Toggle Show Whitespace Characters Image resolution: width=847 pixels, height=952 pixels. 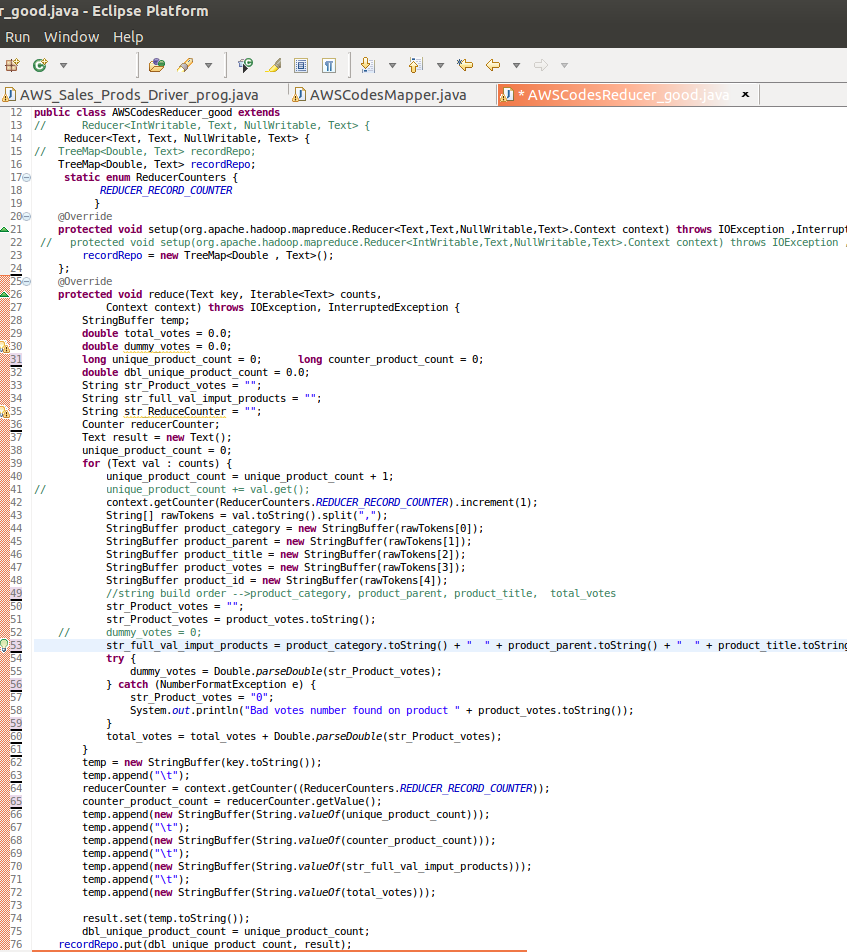tap(328, 64)
